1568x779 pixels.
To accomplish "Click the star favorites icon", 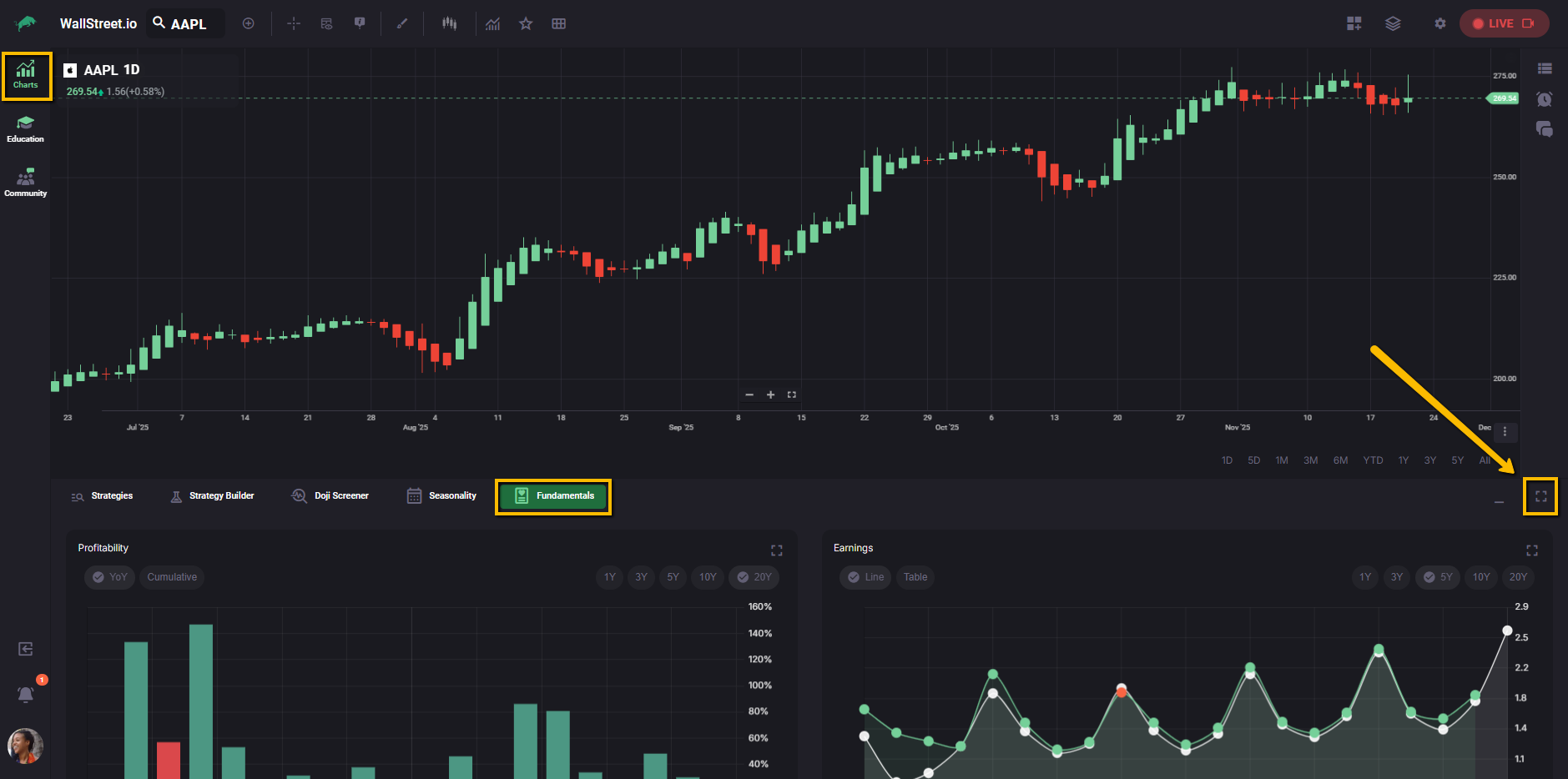I will click(x=526, y=23).
